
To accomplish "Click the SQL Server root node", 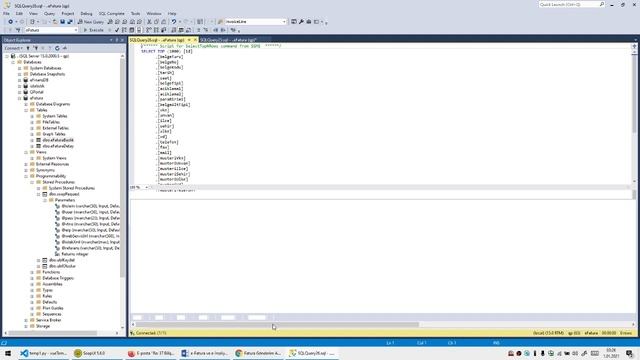I will coord(44,56).
